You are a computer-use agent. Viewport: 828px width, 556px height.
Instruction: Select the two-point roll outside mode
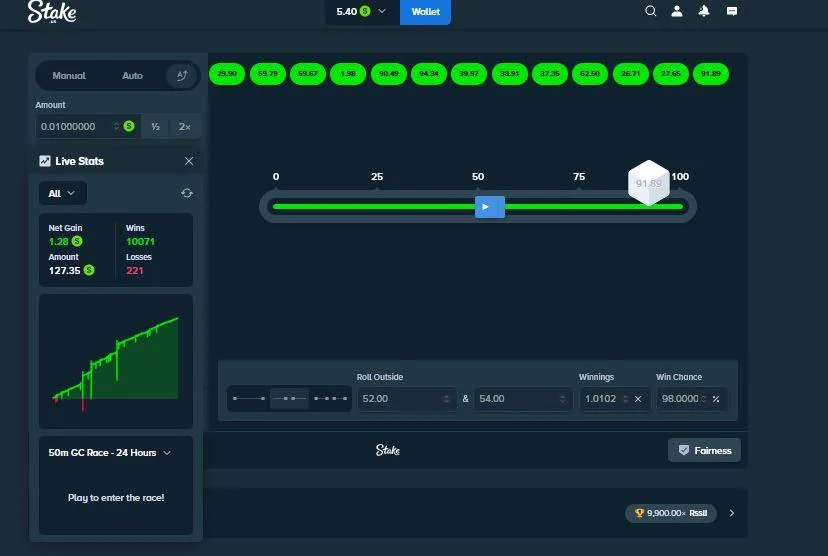(289, 398)
